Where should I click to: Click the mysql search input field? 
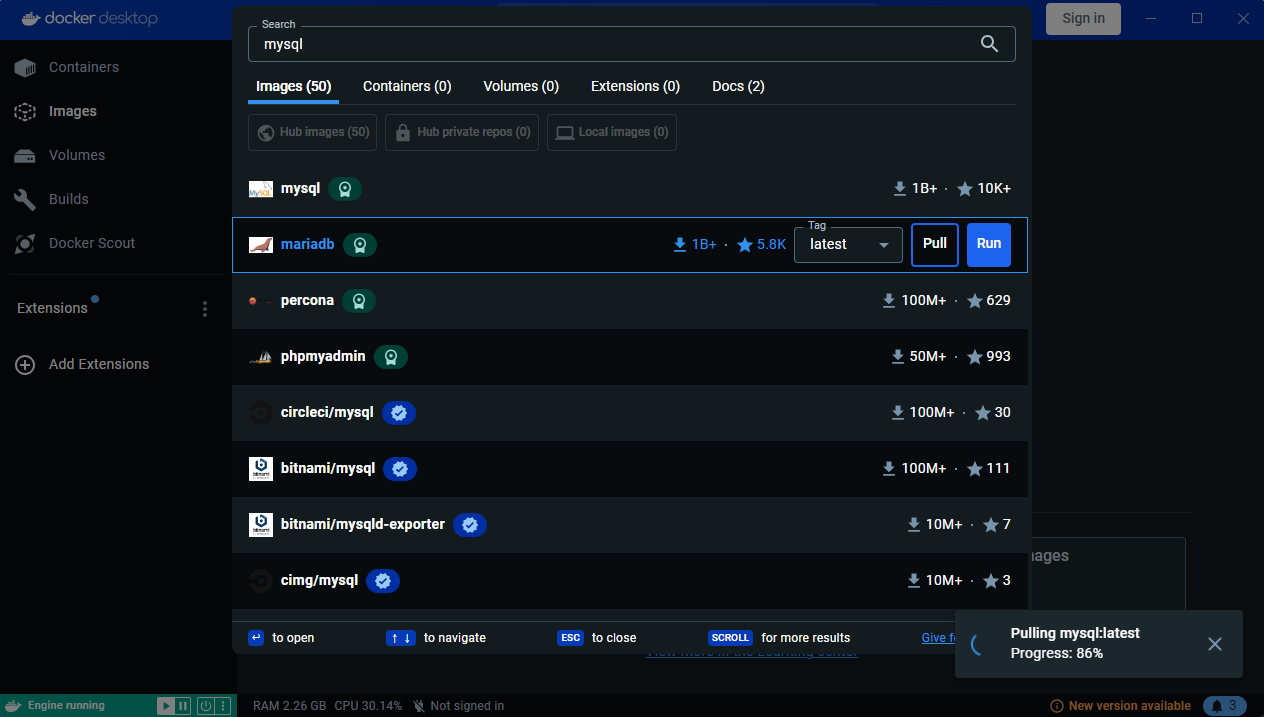click(x=631, y=44)
